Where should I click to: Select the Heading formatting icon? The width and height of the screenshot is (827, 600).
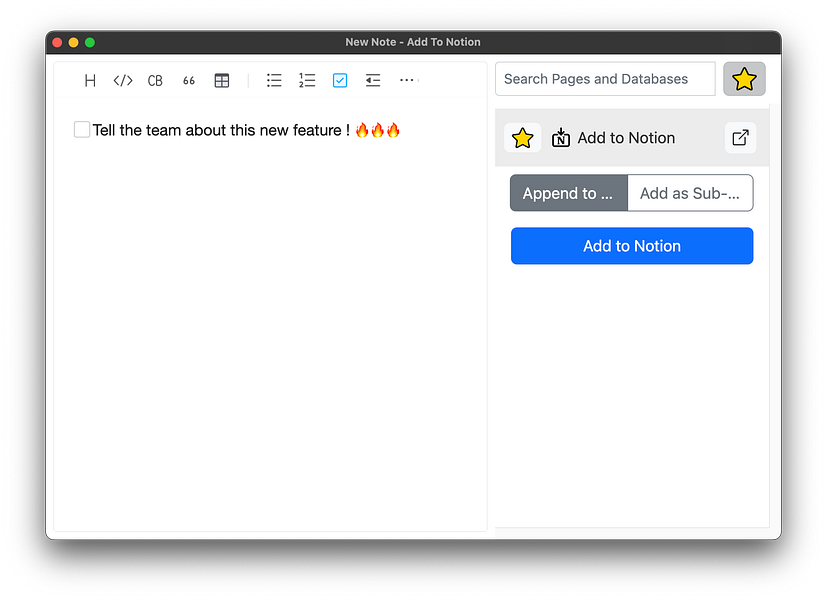(90, 80)
